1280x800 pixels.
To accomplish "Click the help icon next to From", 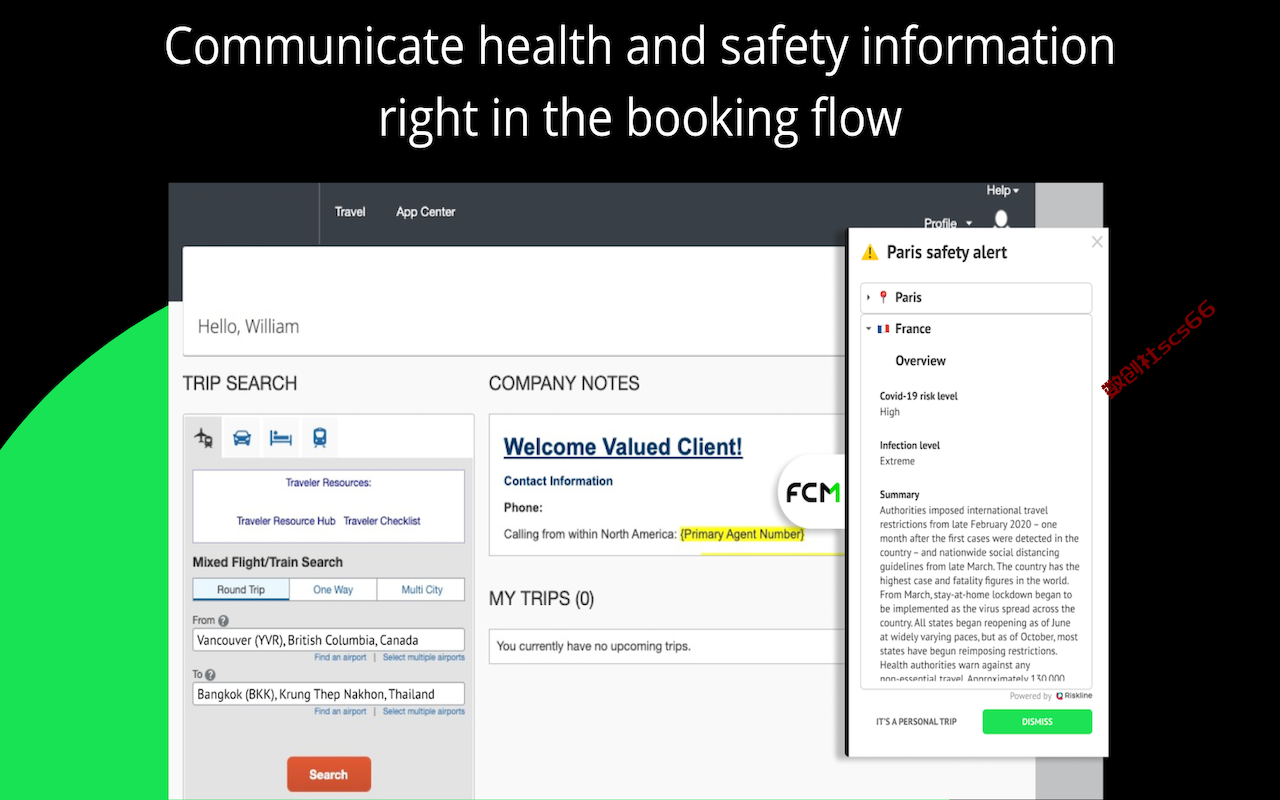I will click(x=223, y=621).
